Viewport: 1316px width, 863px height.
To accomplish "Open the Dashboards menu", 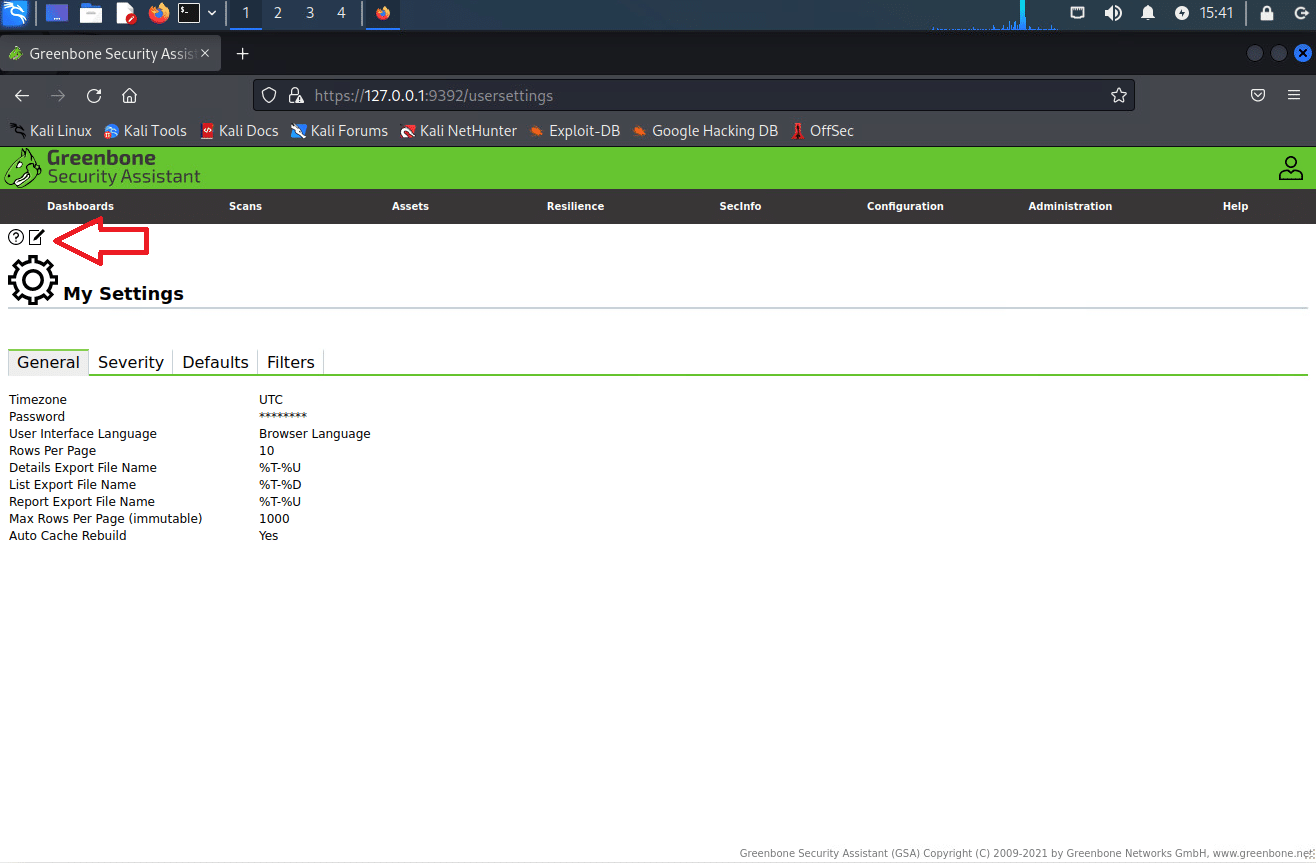I will (80, 206).
